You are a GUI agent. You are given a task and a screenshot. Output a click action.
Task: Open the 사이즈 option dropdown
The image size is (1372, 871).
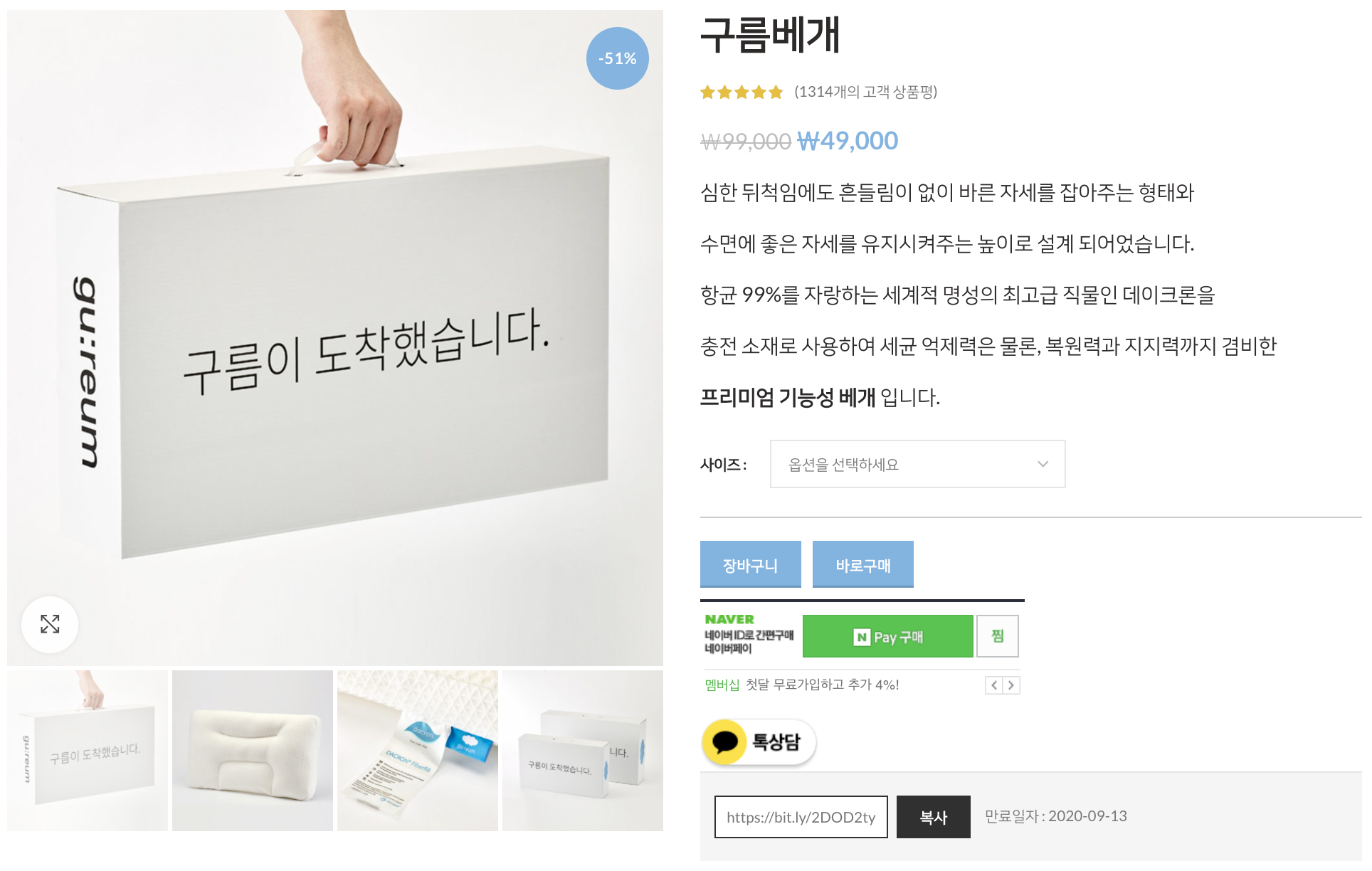[917, 464]
